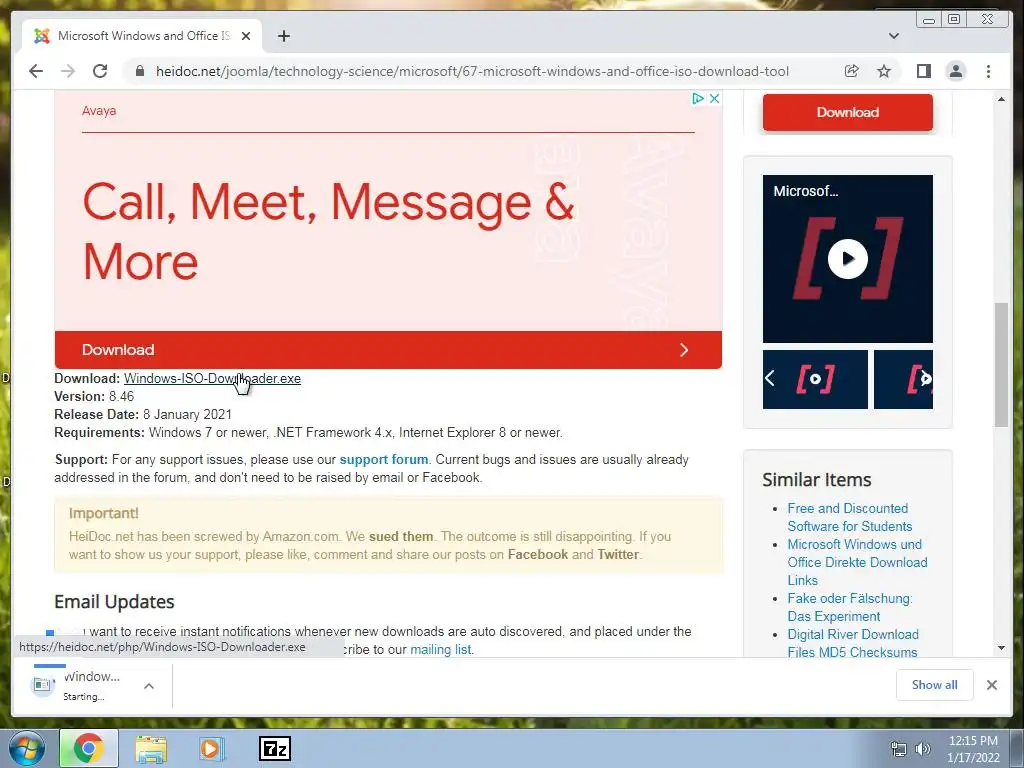Close the Avaya advertisement
1024x768 pixels.
point(714,99)
